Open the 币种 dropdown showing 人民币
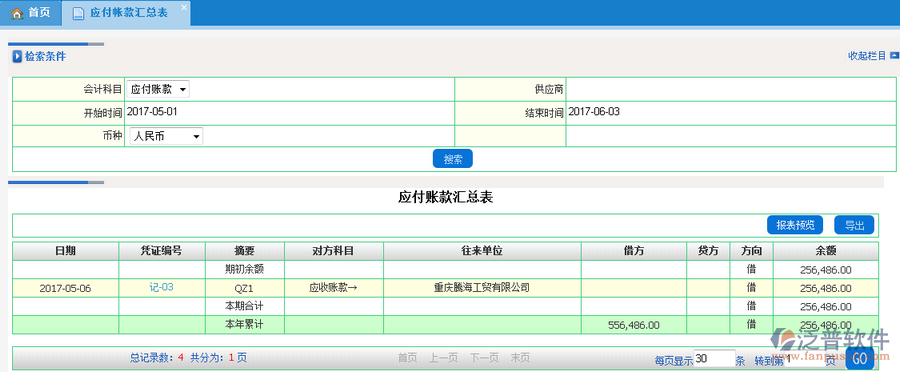Image resolution: width=900 pixels, height=372 pixels. [x=166, y=137]
